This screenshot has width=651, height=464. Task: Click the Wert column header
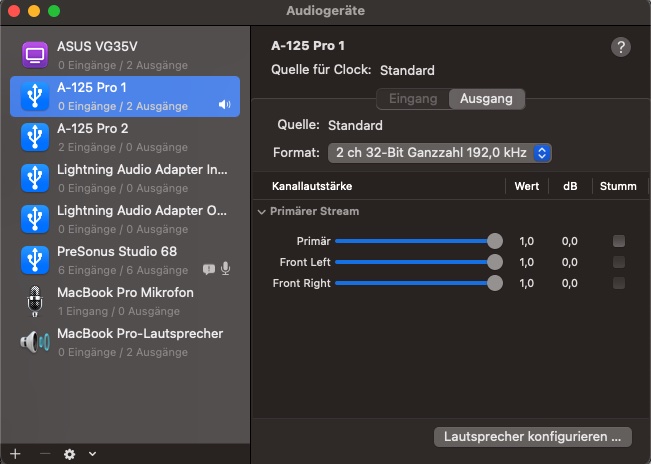(x=526, y=186)
